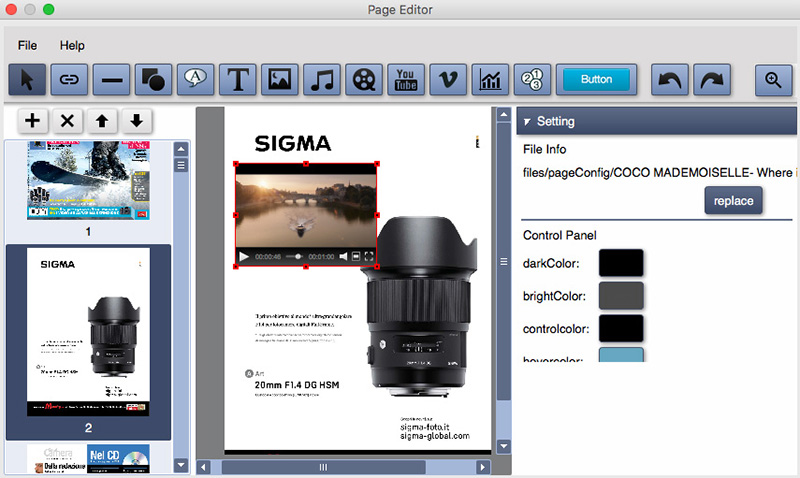Click the canvas horizontal scrollbar thumb
This screenshot has height=478, width=800.
pos(323,467)
